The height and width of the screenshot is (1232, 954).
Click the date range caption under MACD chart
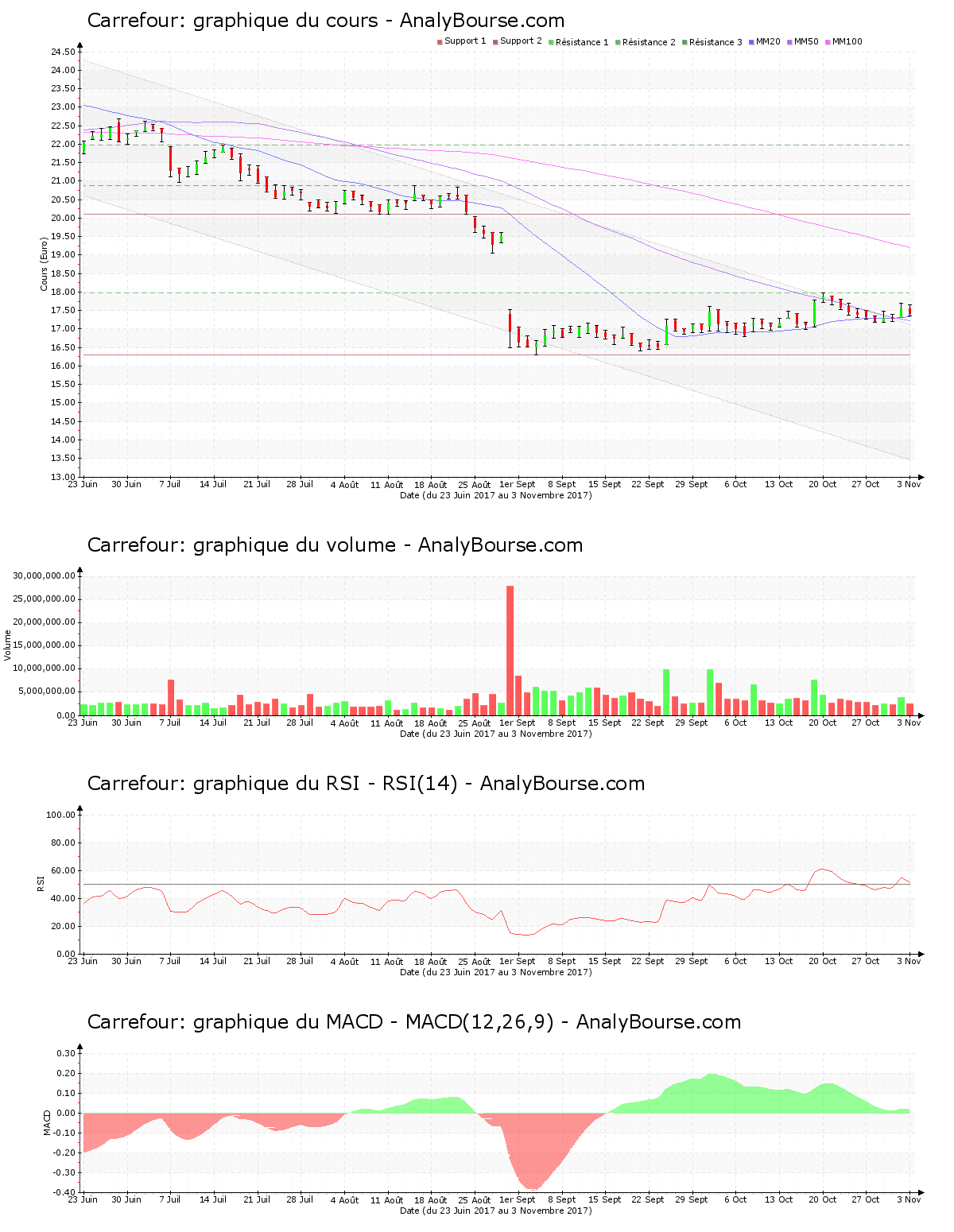(495, 1211)
